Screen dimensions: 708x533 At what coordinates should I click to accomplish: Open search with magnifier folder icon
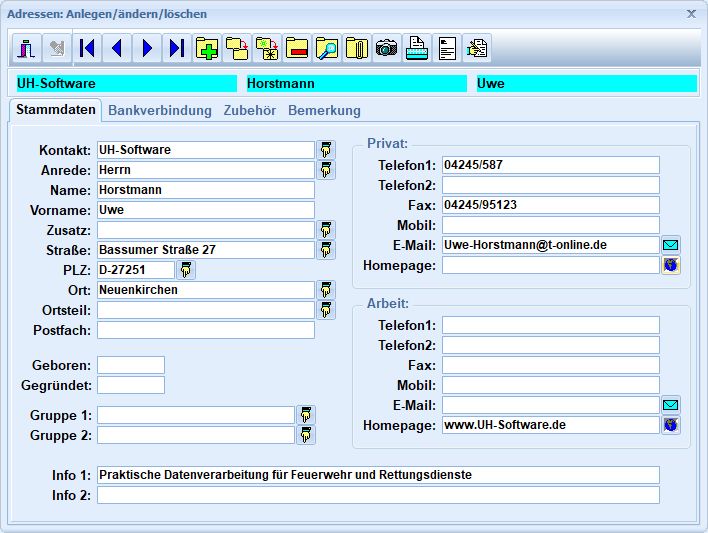[x=327, y=48]
